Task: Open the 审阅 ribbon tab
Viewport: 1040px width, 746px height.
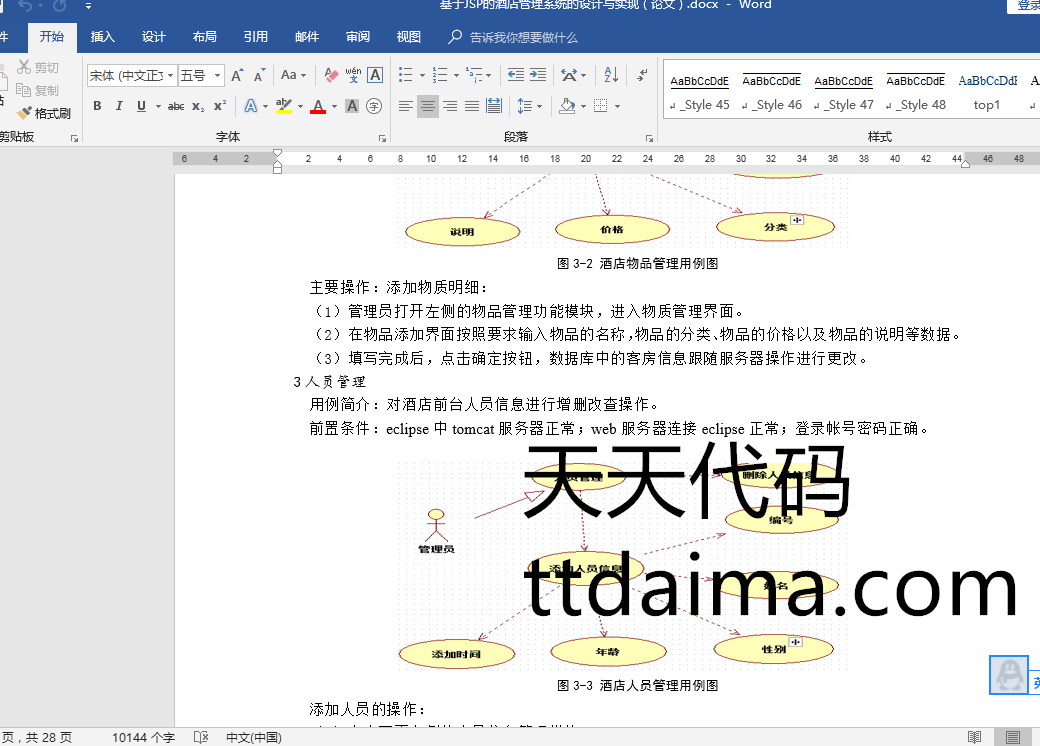Action: click(357, 37)
